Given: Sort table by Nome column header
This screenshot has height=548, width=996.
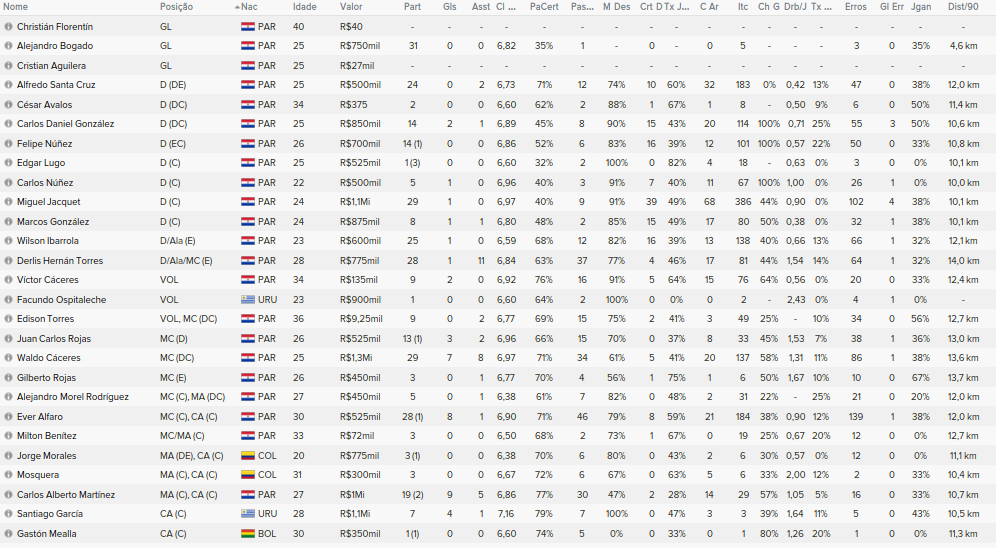Looking at the screenshot, I should click(x=16, y=7).
